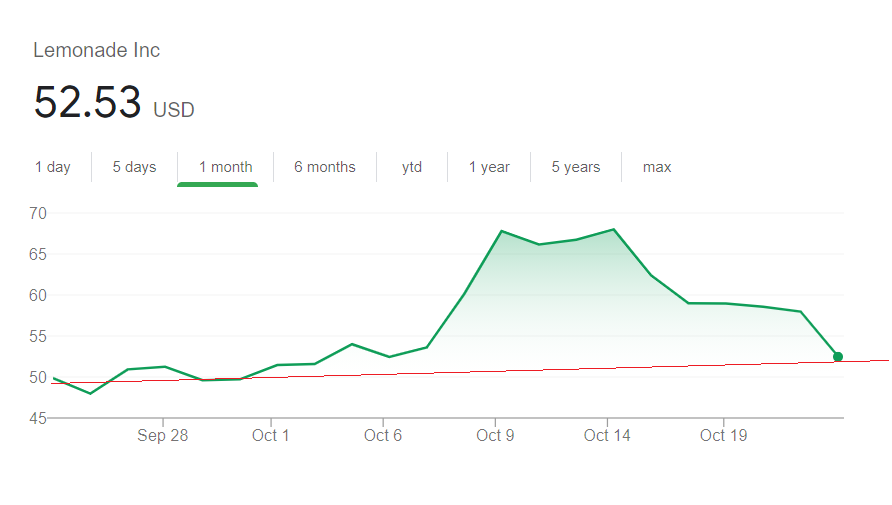Click the 50 y-axis label
The height and width of the screenshot is (505, 892).
pos(38,377)
